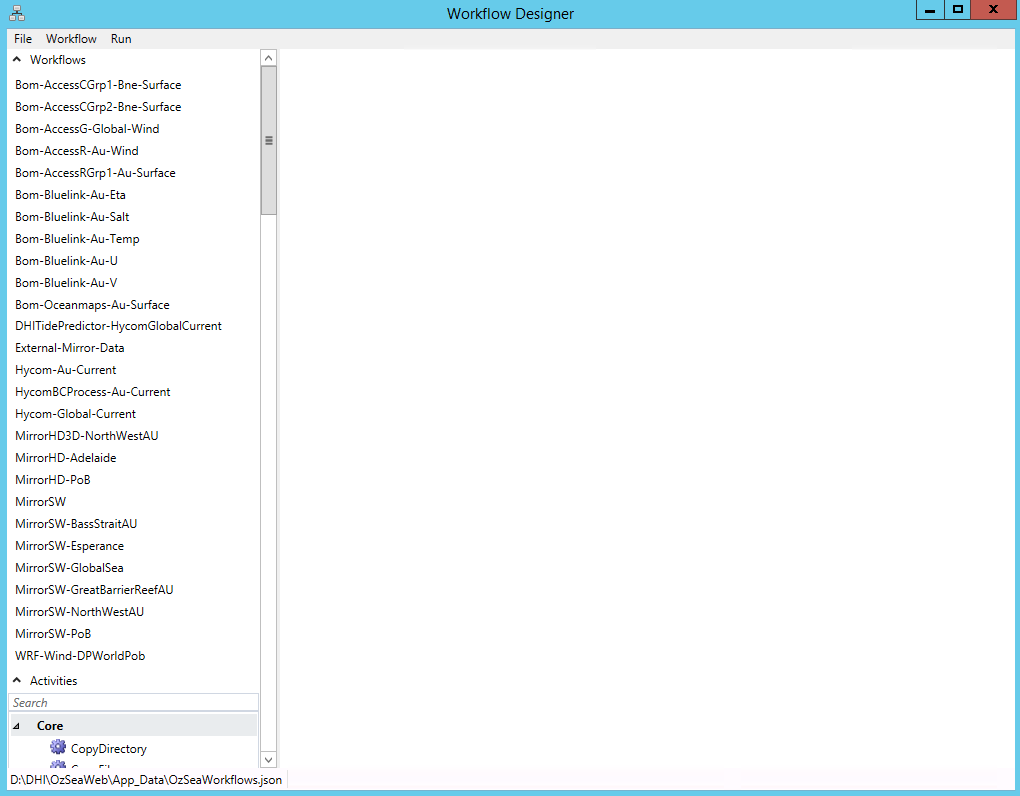Select Bom-Bluelink-Au-Temp workflow
This screenshot has height=796, width=1020.
pyautogui.click(x=77, y=239)
